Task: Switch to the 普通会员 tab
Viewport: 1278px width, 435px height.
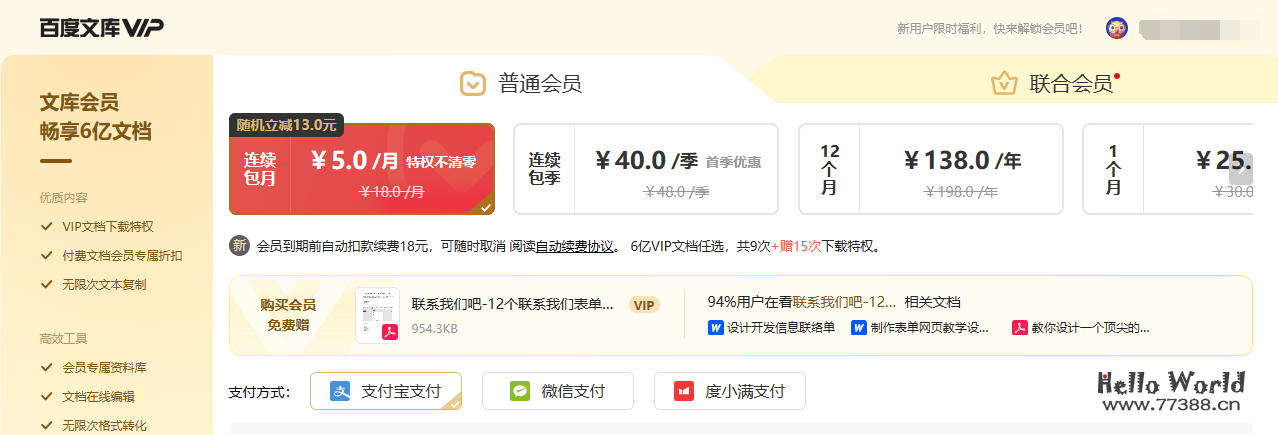Action: (x=520, y=83)
